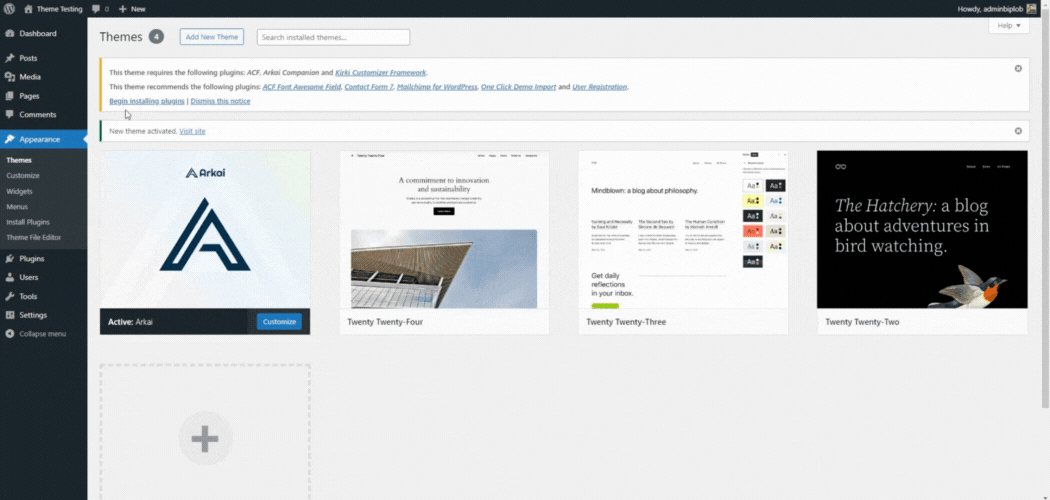
Task: Open Howdy, adminbiplob account menu
Action: tap(998, 9)
